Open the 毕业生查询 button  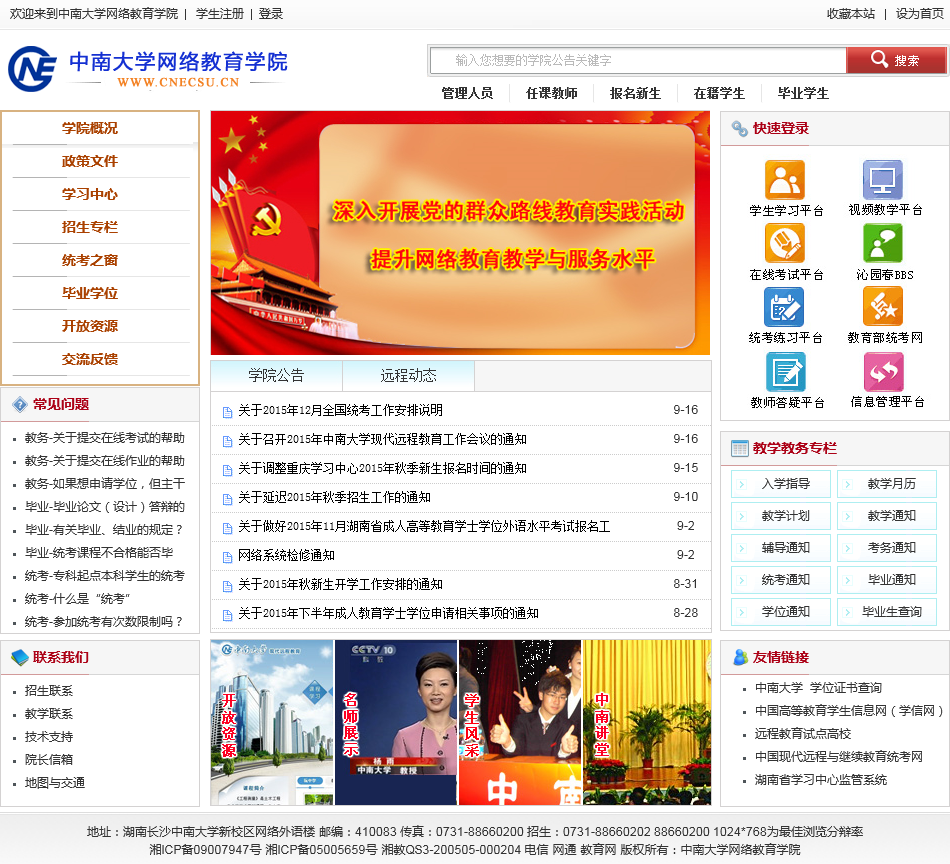tap(887, 612)
